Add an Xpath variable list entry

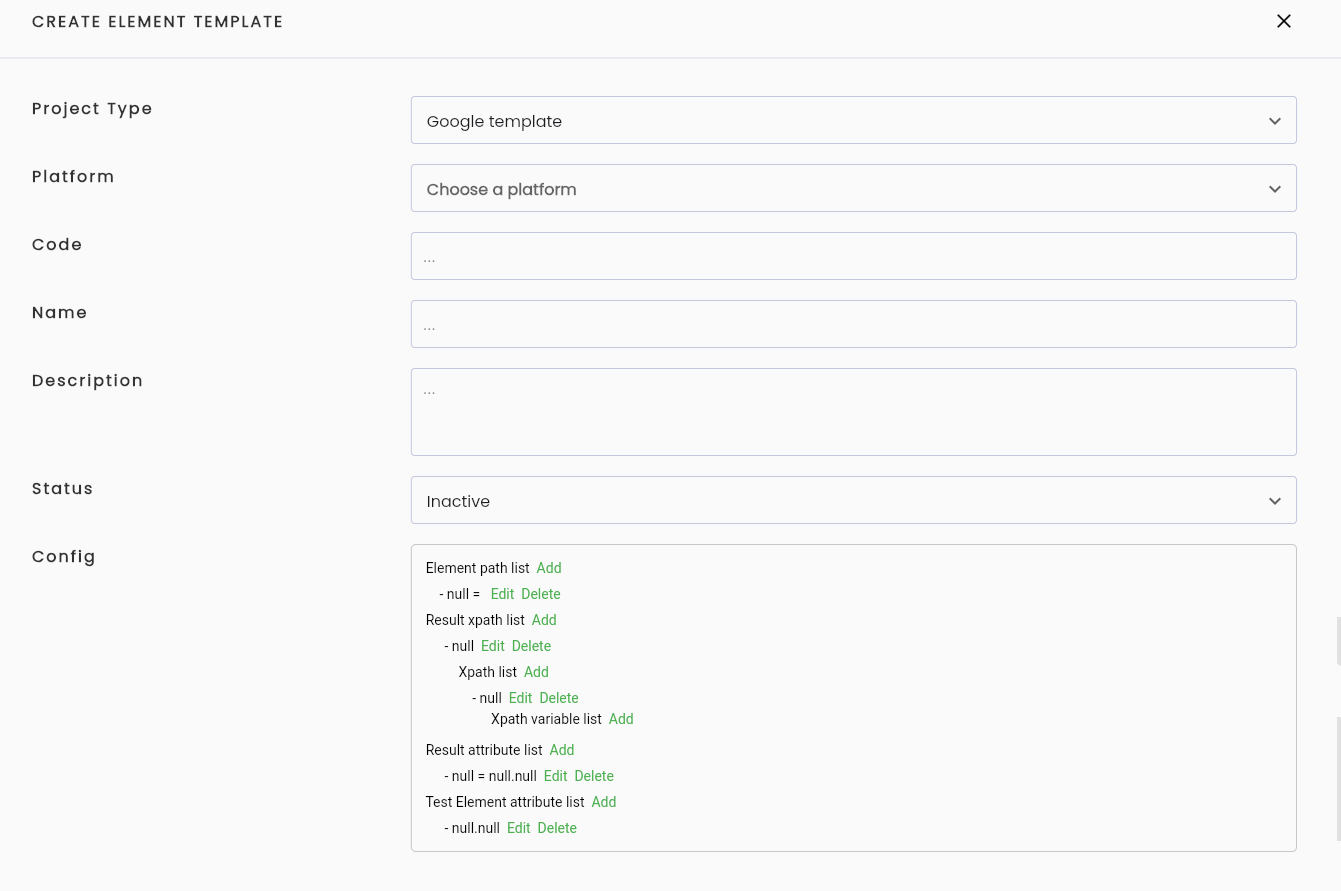pos(621,719)
